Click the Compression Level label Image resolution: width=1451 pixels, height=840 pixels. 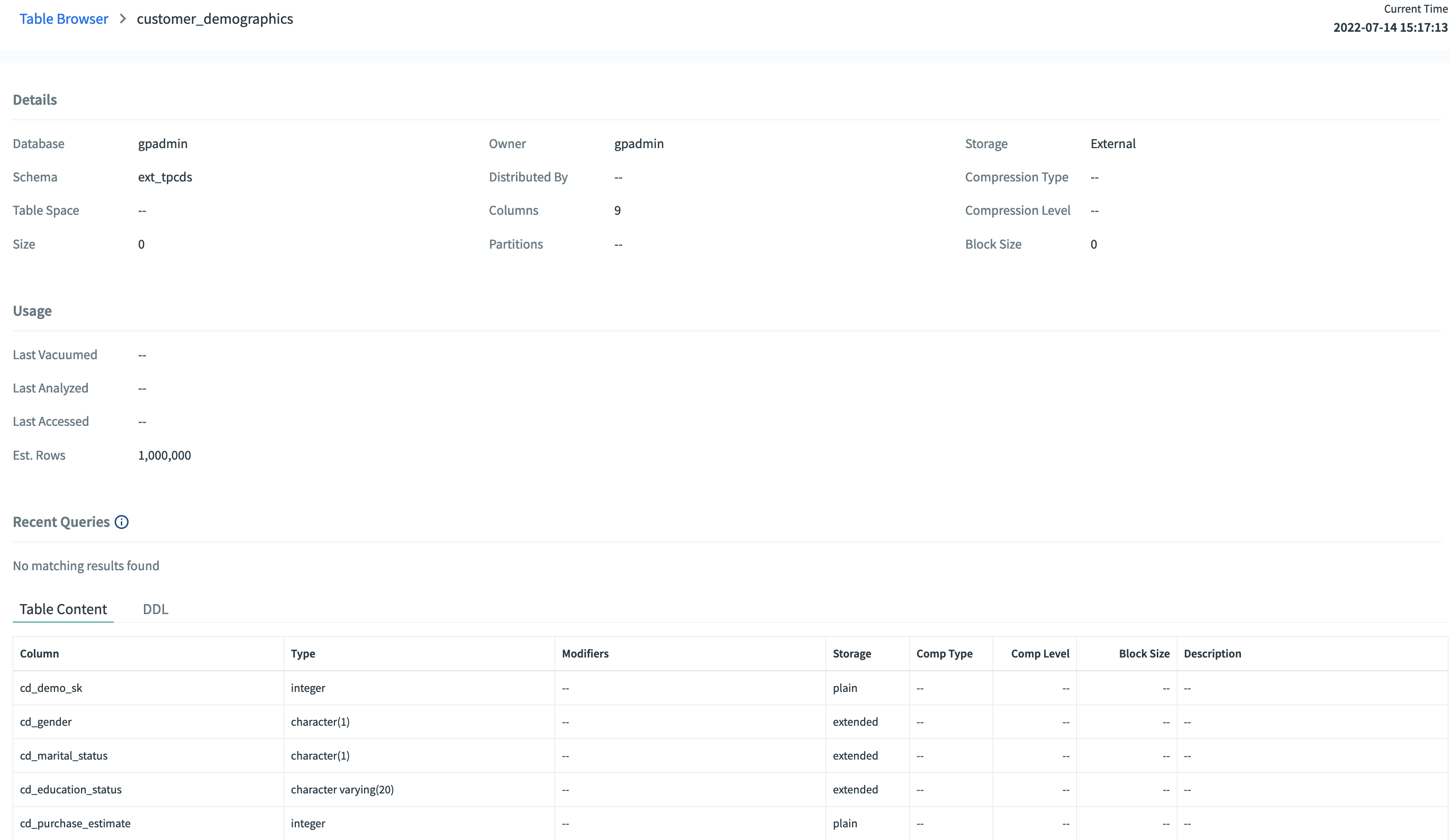point(1018,210)
